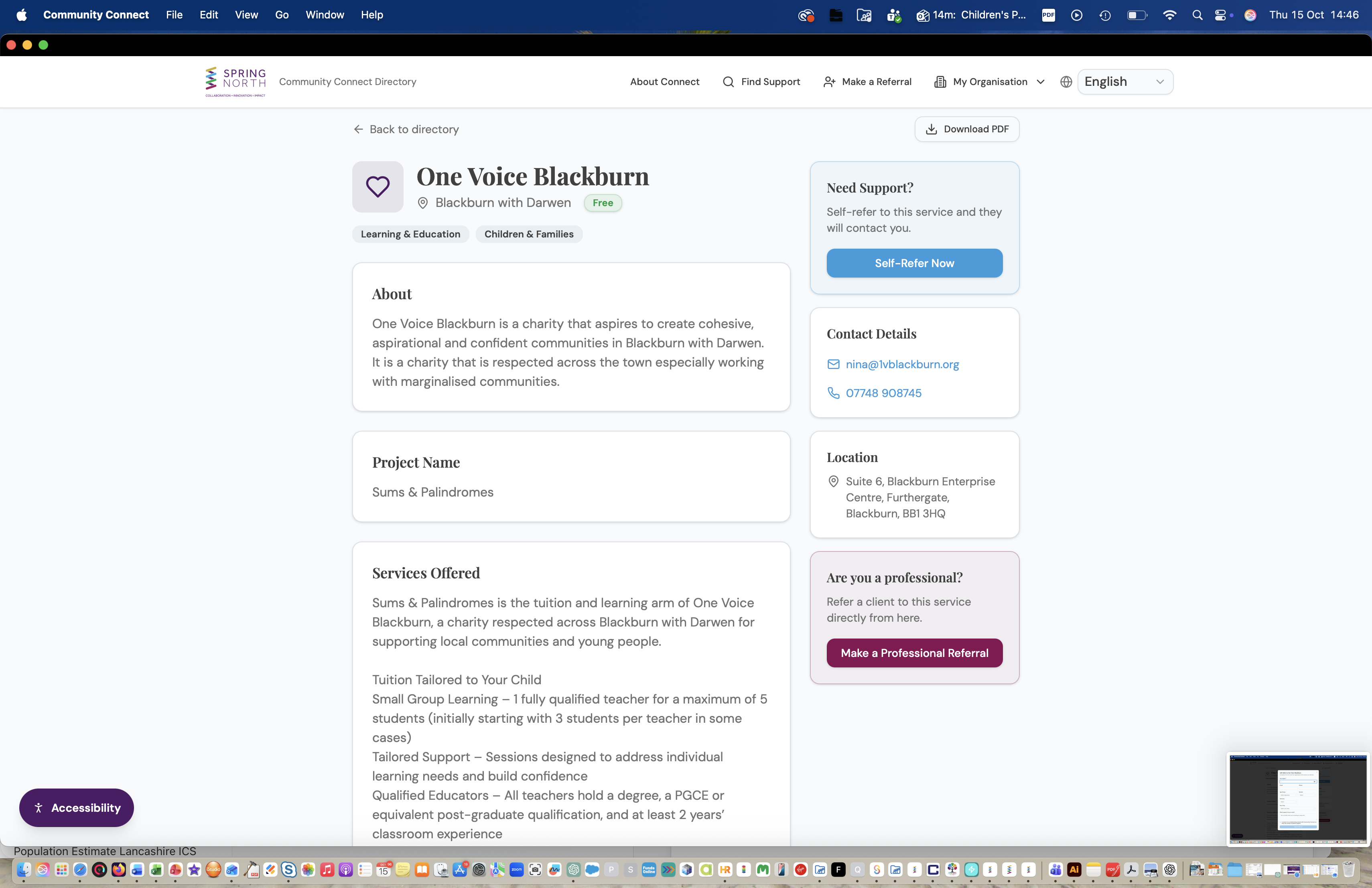Click the Community Connect Directory title
The image size is (1372, 888).
tap(347, 82)
